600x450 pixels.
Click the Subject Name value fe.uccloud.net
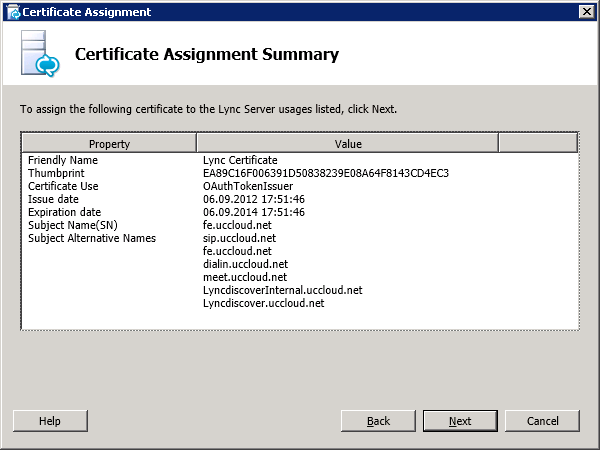point(237,225)
